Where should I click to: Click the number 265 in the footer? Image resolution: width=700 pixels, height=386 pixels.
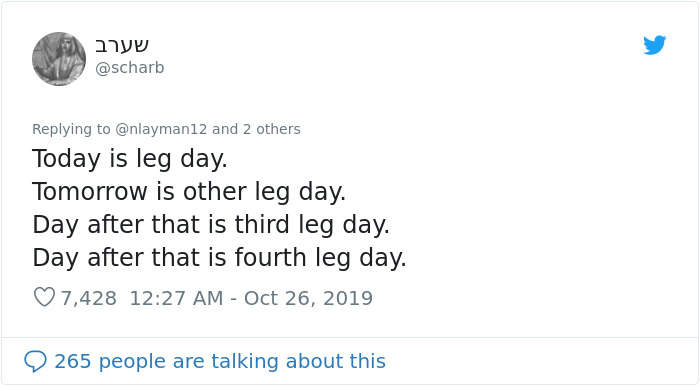[73, 361]
